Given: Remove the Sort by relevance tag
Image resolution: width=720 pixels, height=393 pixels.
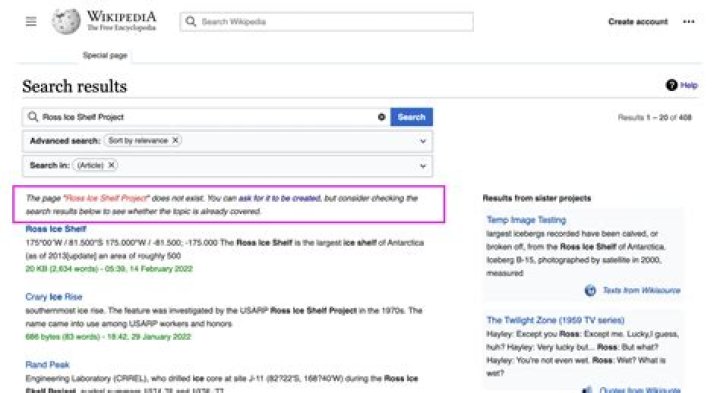Looking at the screenshot, I should coord(175,140).
